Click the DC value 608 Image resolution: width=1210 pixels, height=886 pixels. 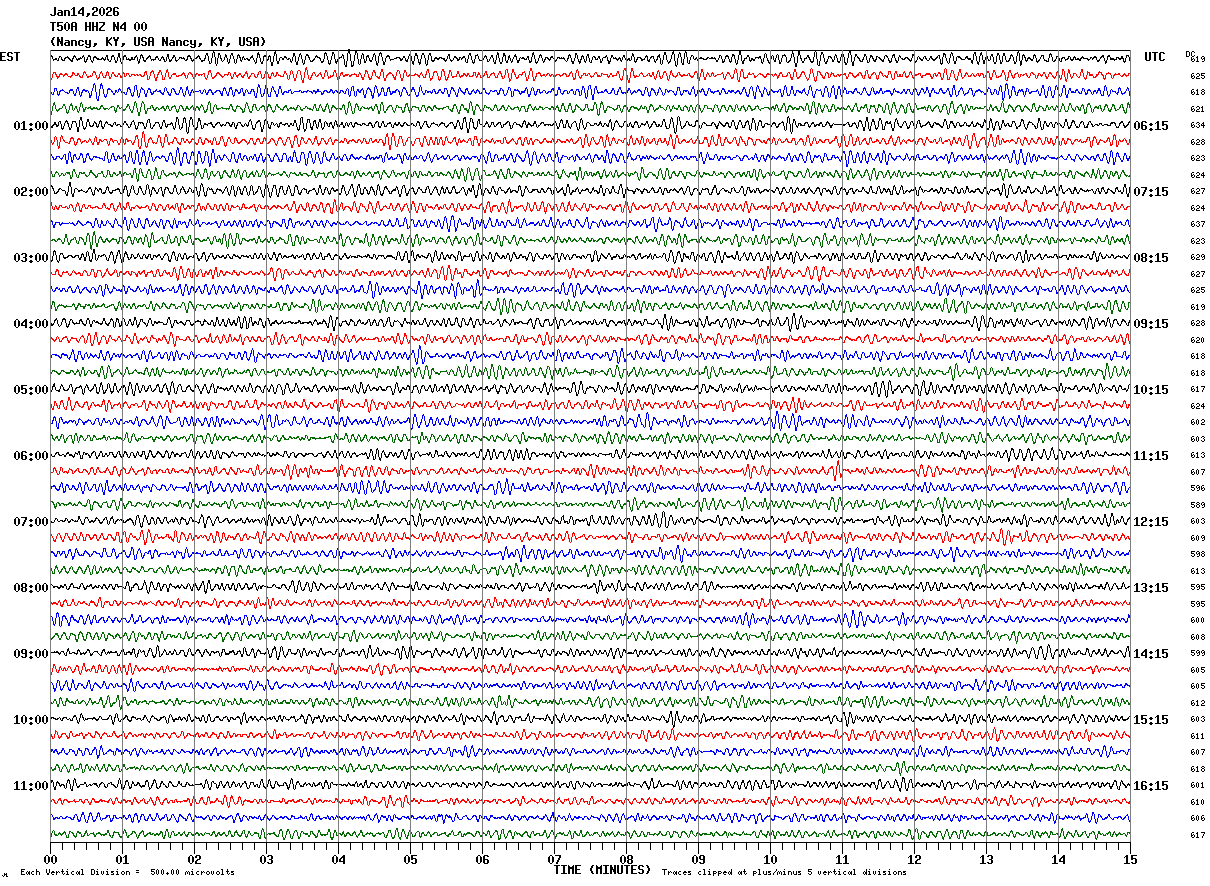click(1197, 637)
